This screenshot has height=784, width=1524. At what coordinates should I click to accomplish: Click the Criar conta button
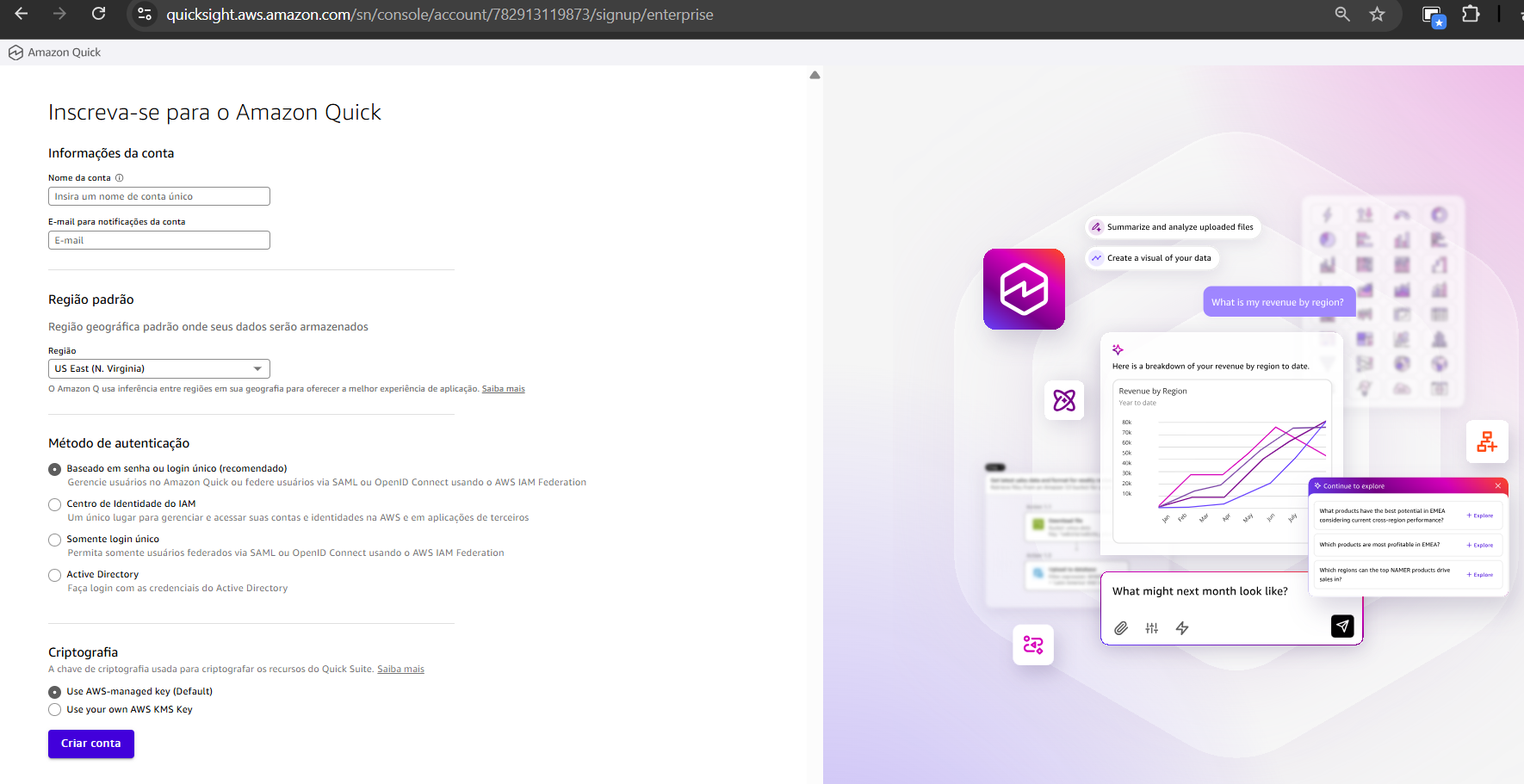(x=91, y=744)
